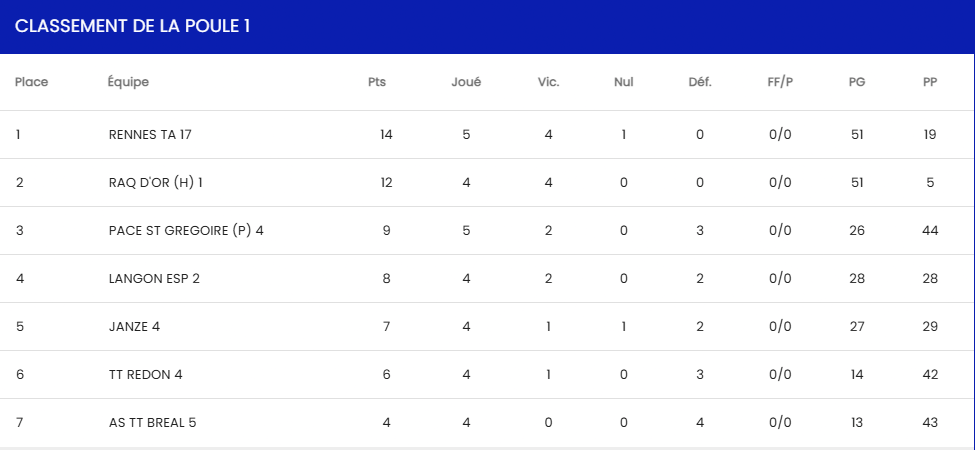Select the FF/P column header
The image size is (975, 450).
click(x=780, y=82)
